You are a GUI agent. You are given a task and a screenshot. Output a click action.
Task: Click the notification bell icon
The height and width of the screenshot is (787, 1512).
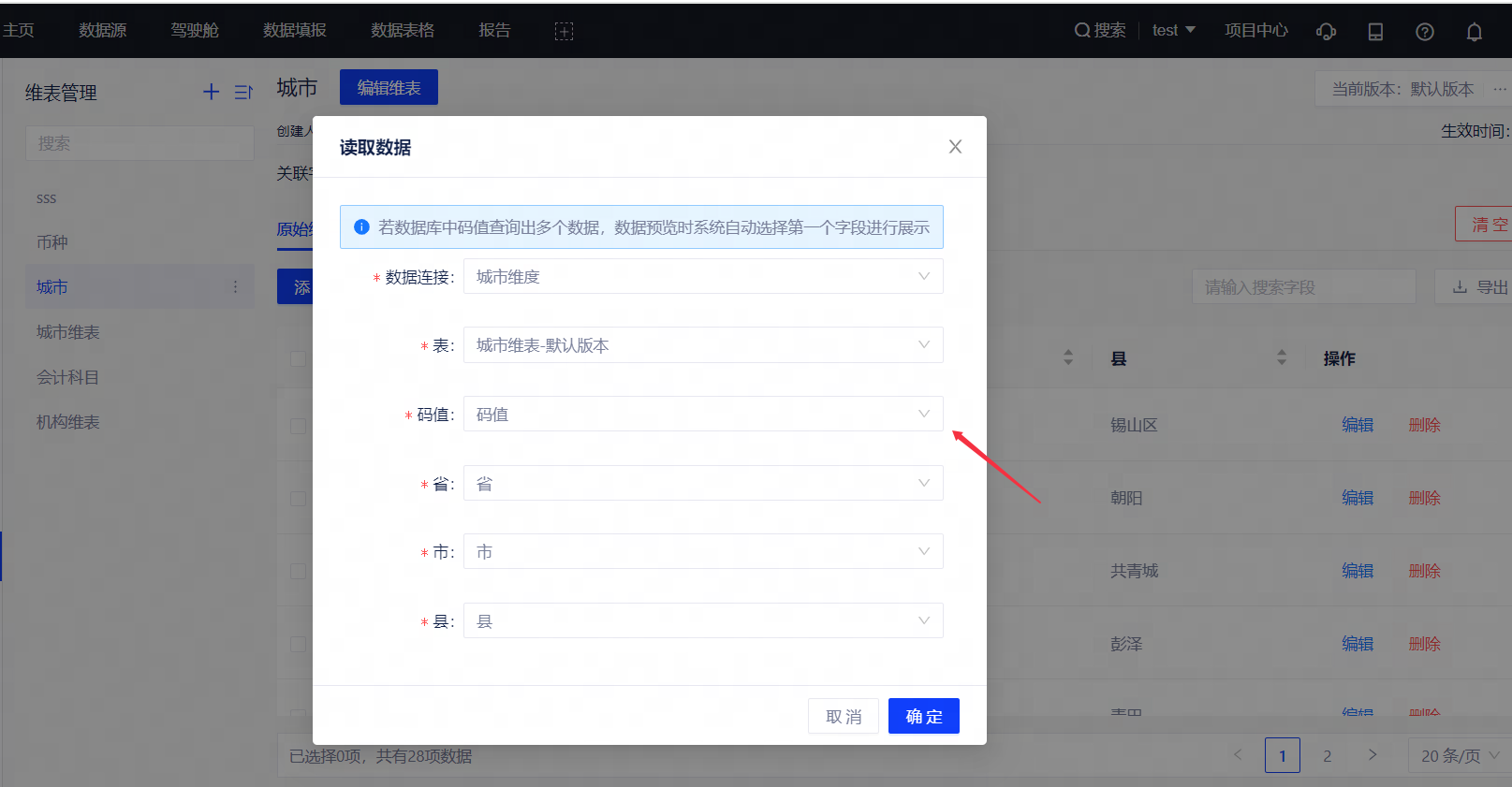[1474, 32]
